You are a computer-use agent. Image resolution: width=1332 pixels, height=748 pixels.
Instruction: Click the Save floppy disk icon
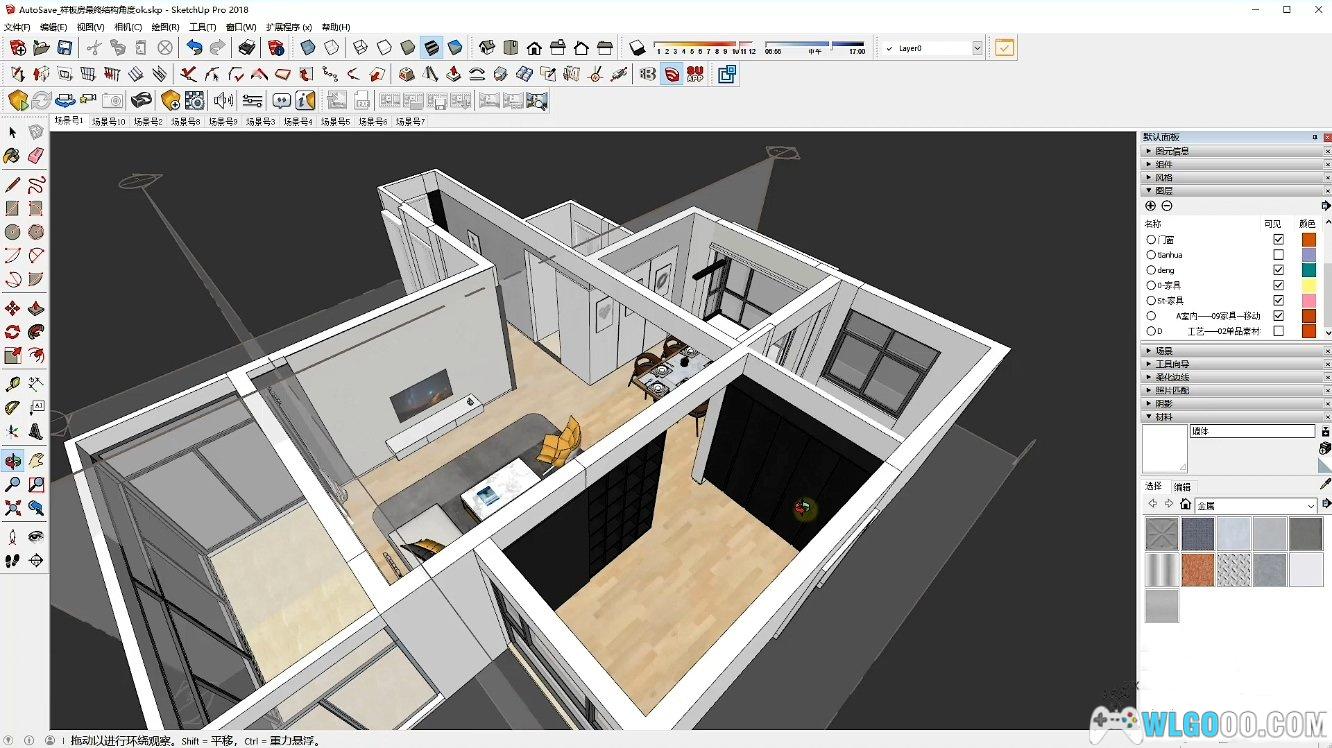click(65, 47)
